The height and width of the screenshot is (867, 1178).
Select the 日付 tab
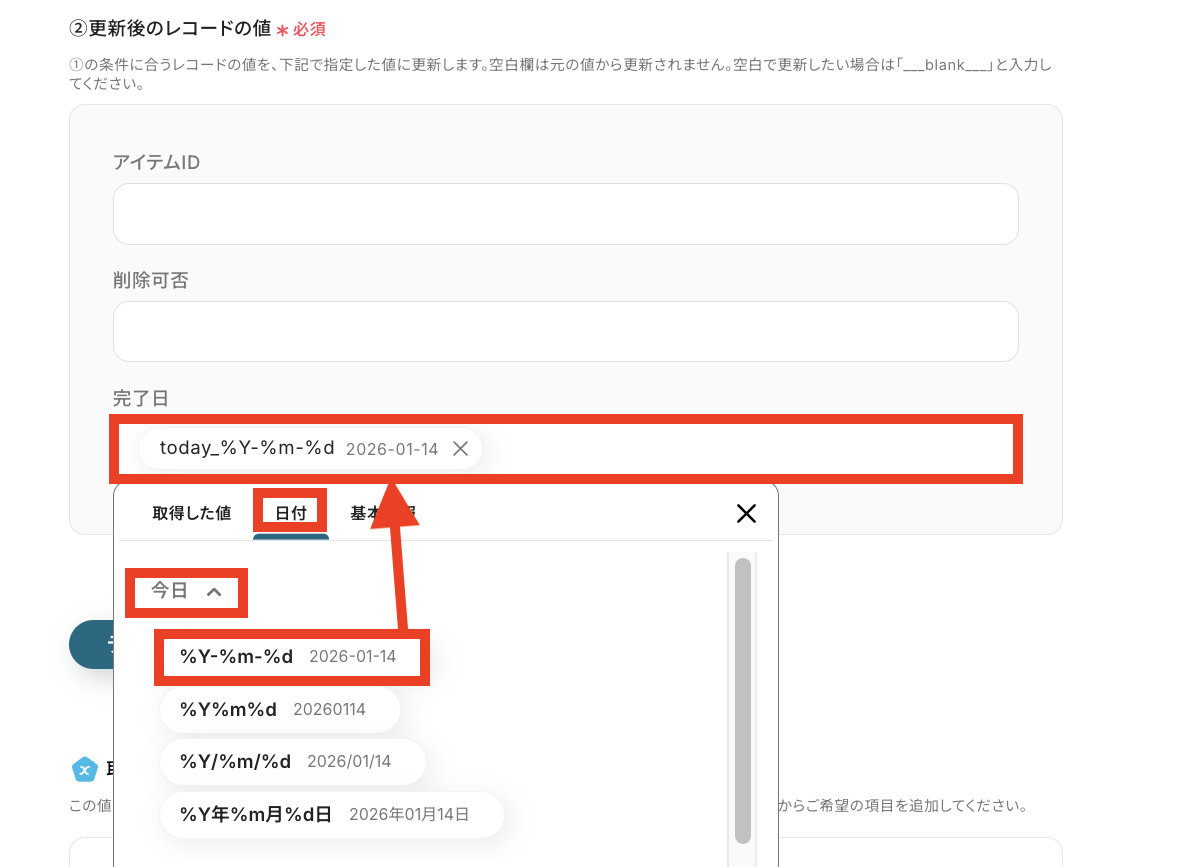point(291,513)
